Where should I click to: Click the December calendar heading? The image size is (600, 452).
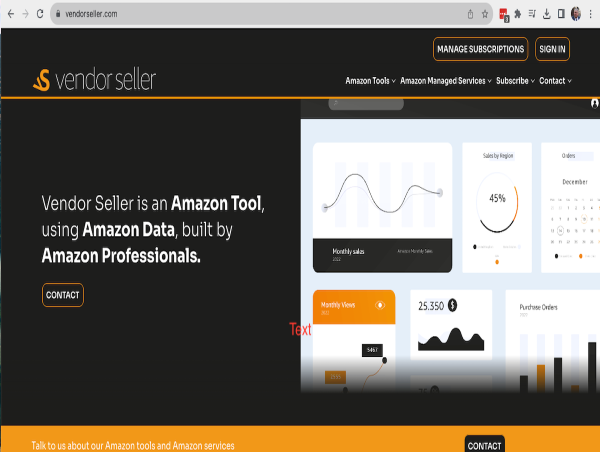point(575,182)
